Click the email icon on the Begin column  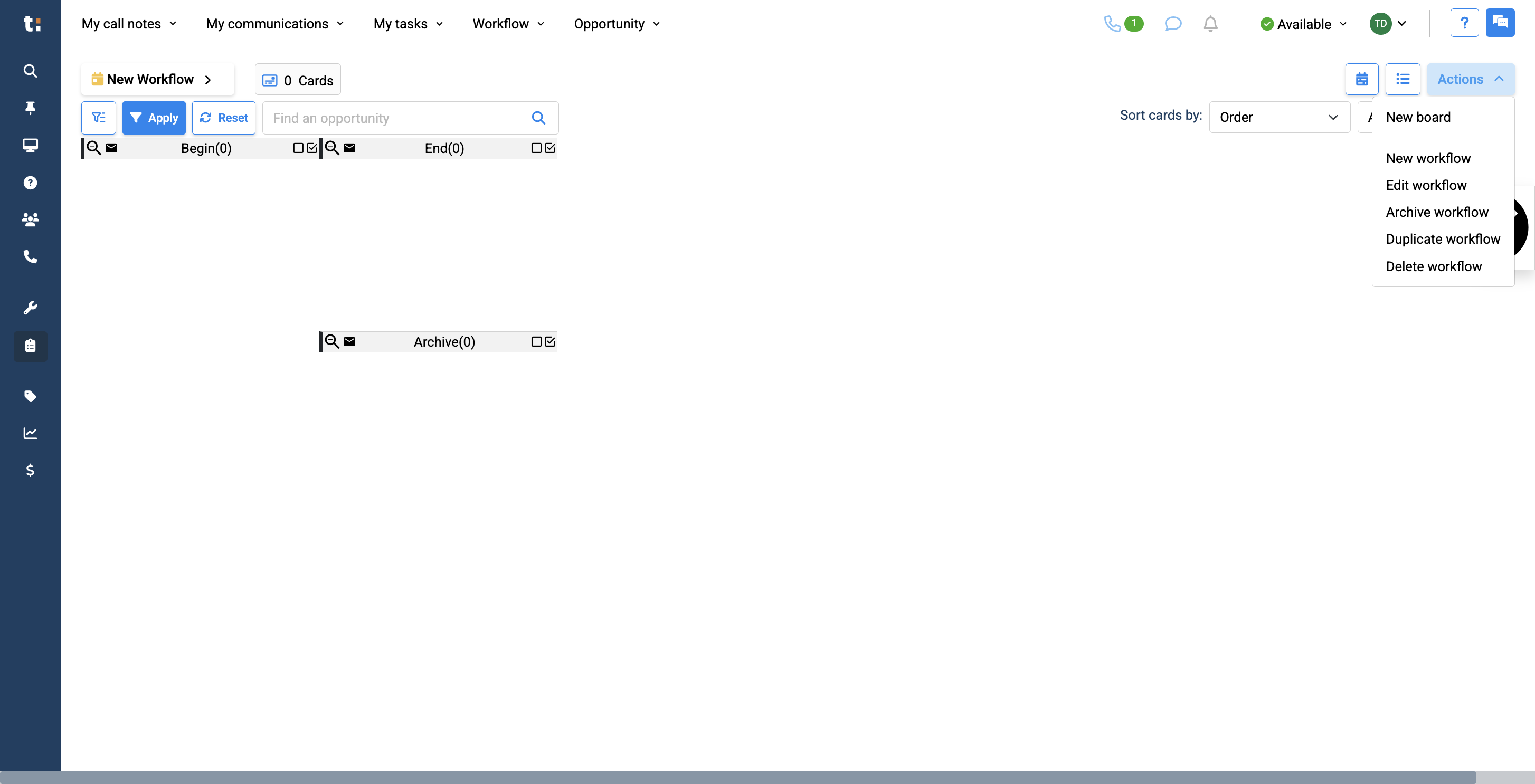[112, 148]
